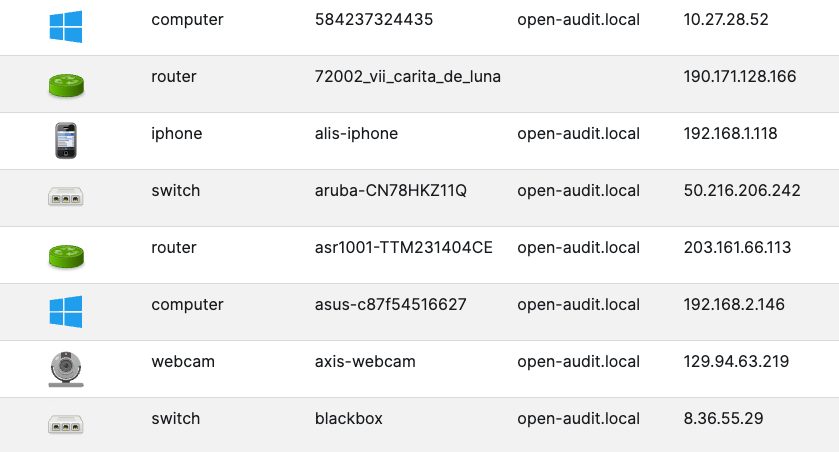Screen dimensions: 839x452
Task: Click the router icon for asr1001-TTM231404CE
Action: click(x=66, y=255)
